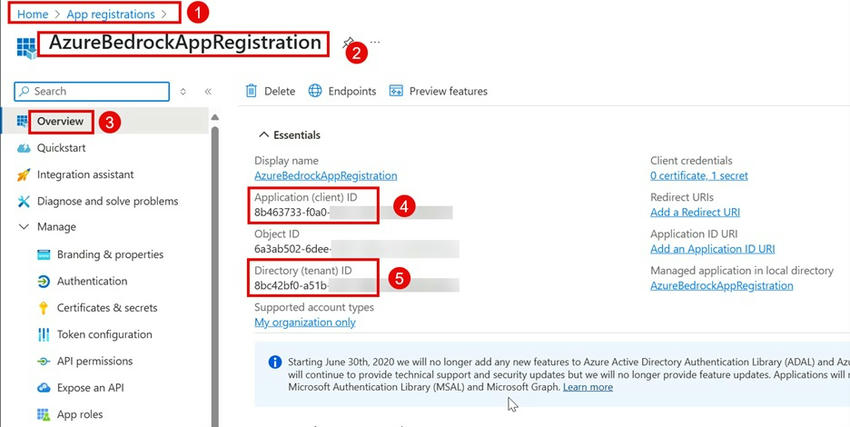Open Integration assistant page
Image resolution: width=850 pixels, height=427 pixels.
pyautogui.click(x=85, y=174)
